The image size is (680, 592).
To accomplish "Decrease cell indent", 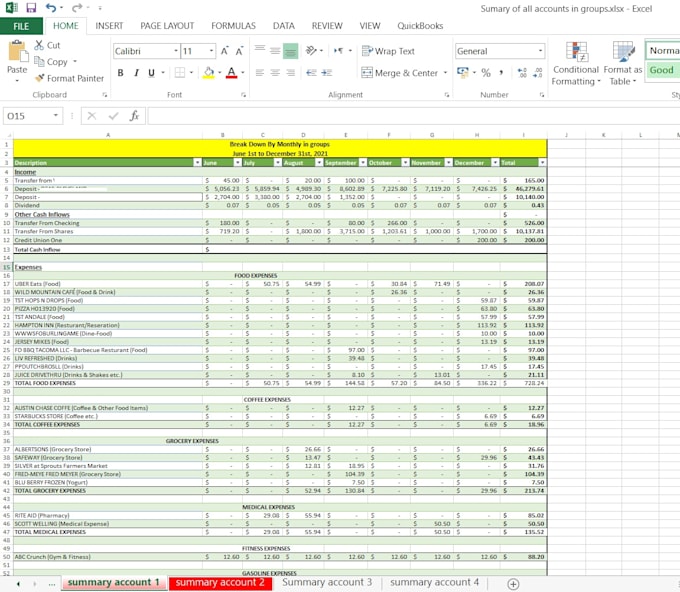I will pos(311,72).
